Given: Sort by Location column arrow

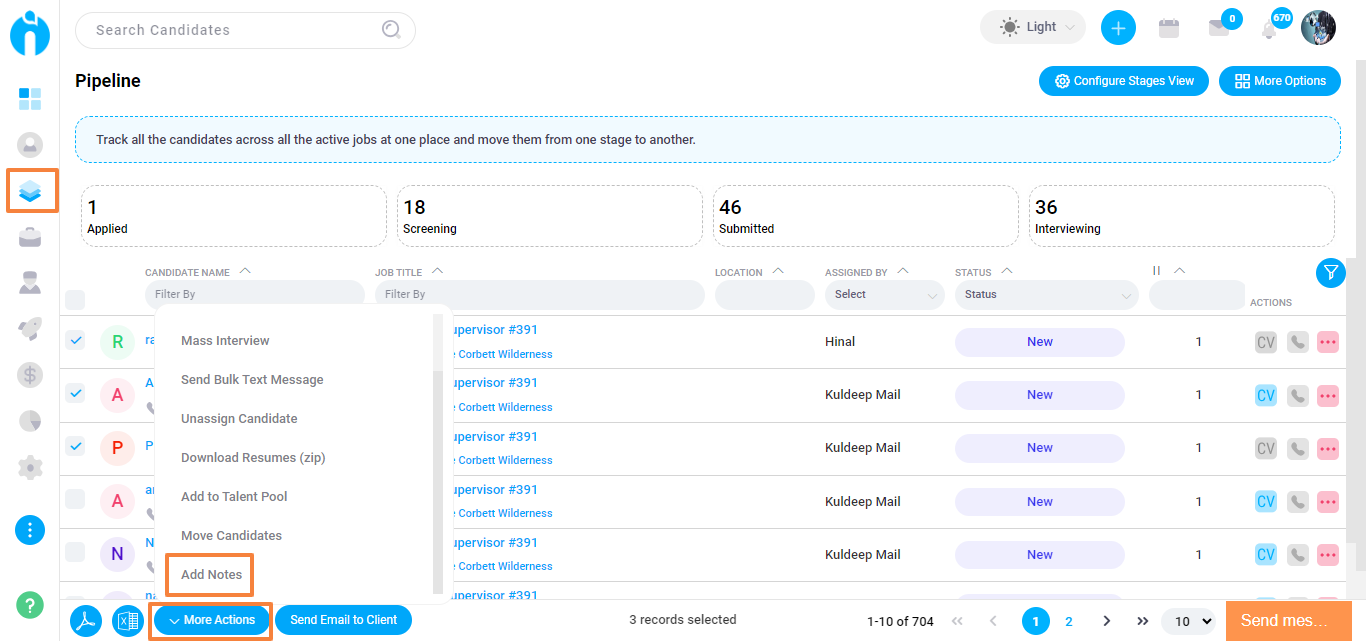Looking at the screenshot, I should coord(778,271).
